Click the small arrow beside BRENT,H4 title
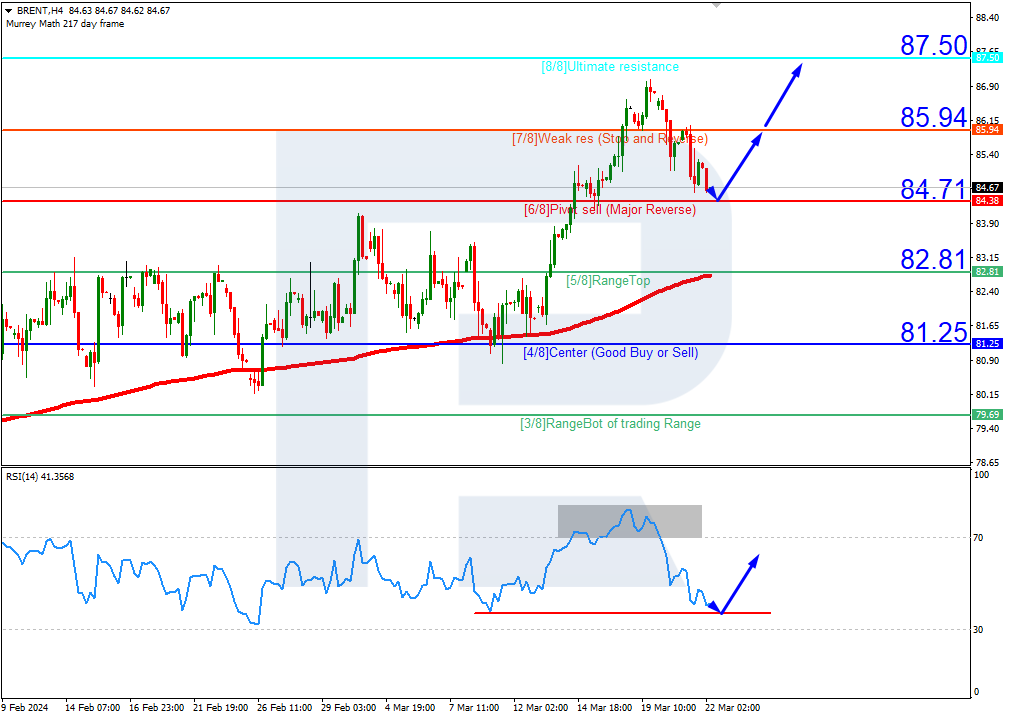This screenshot has width=1009, height=719. click(x=8, y=11)
